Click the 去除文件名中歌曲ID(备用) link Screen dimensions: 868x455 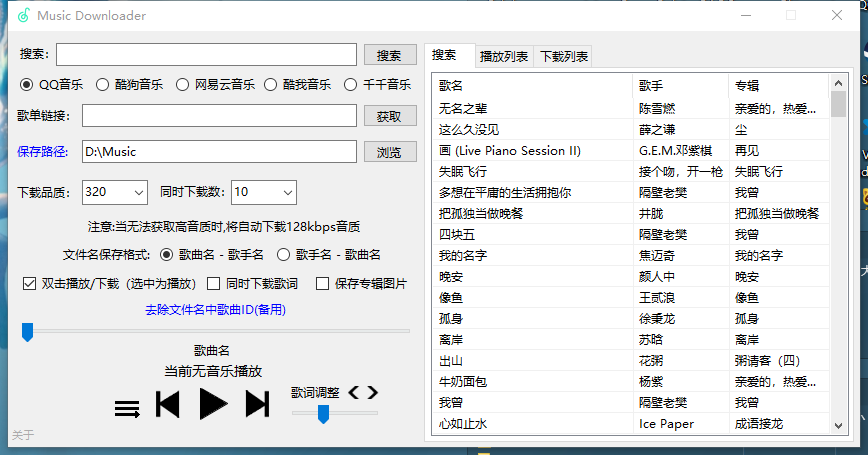[x=215, y=309]
